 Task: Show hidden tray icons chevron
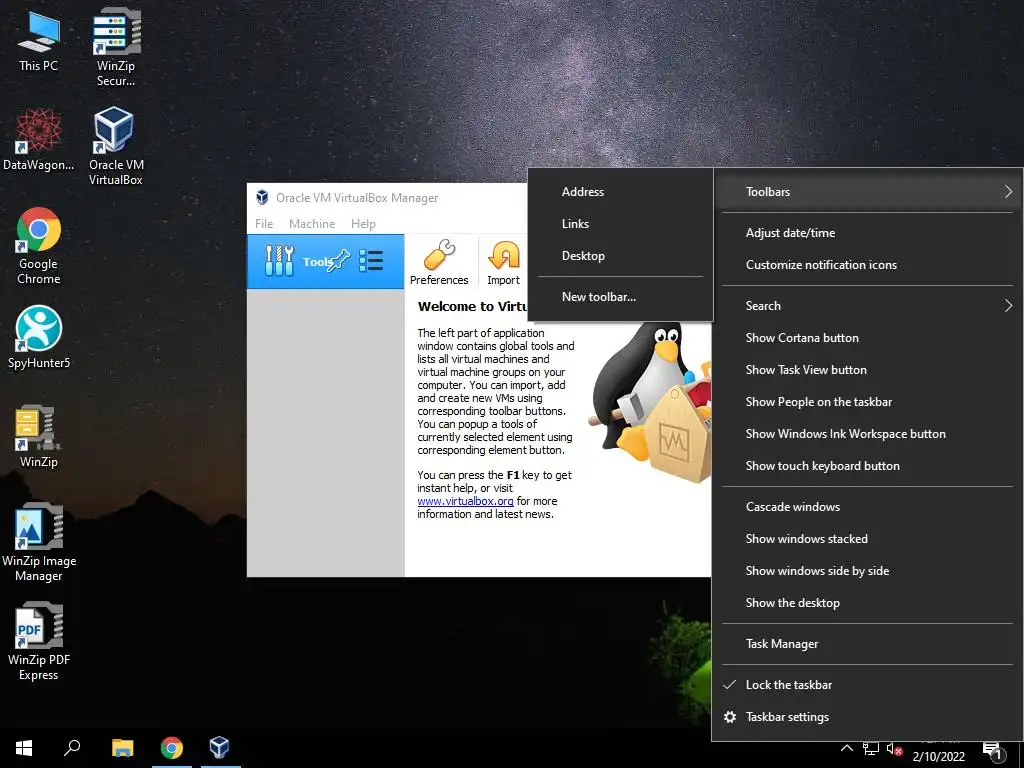[846, 748]
